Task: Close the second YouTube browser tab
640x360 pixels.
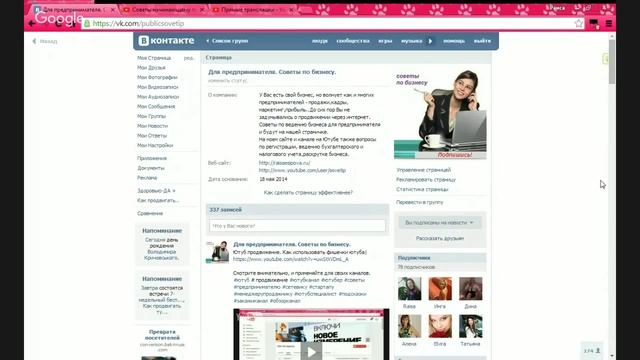Action: click(x=202, y=10)
